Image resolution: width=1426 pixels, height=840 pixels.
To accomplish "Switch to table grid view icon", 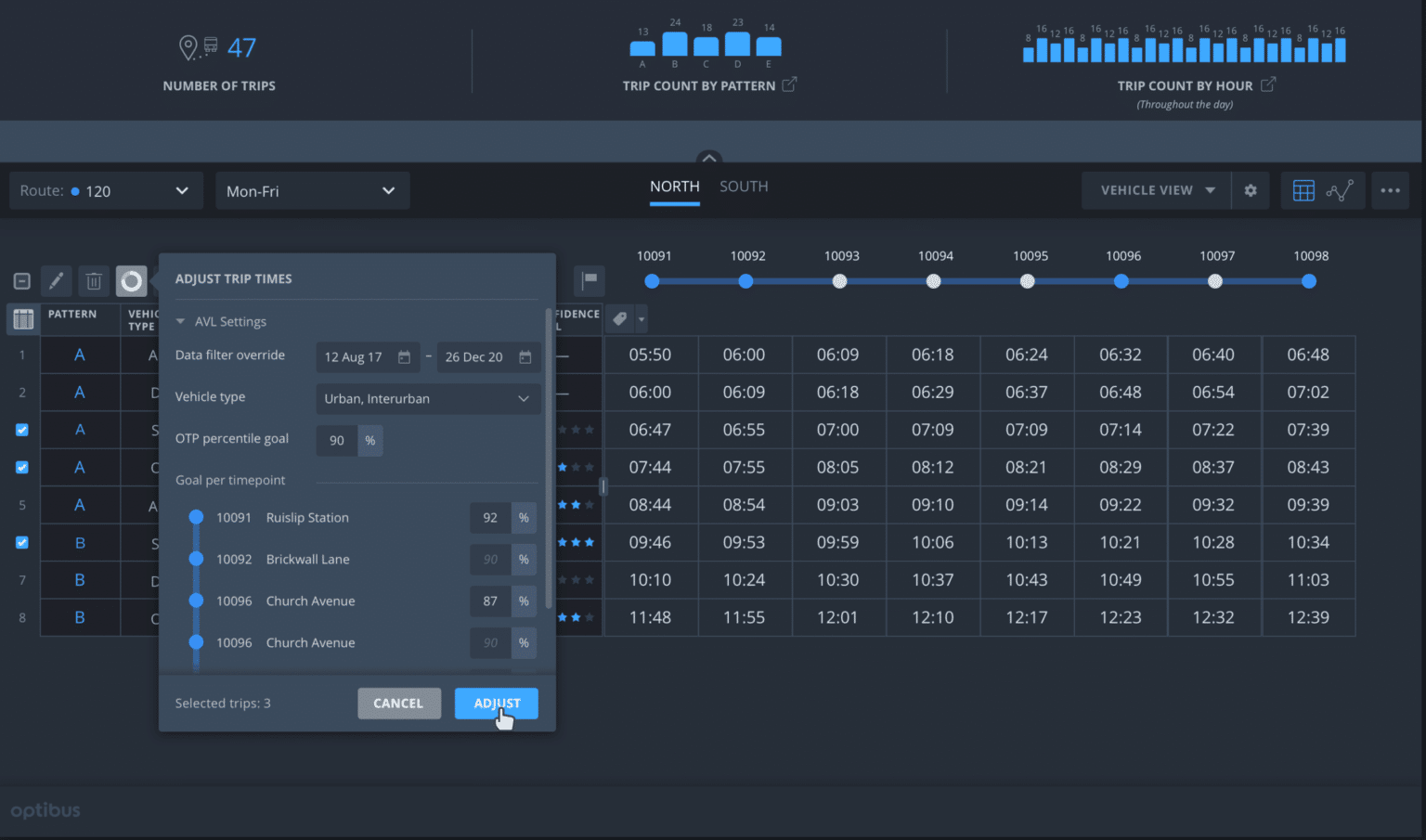I will click(x=1303, y=190).
